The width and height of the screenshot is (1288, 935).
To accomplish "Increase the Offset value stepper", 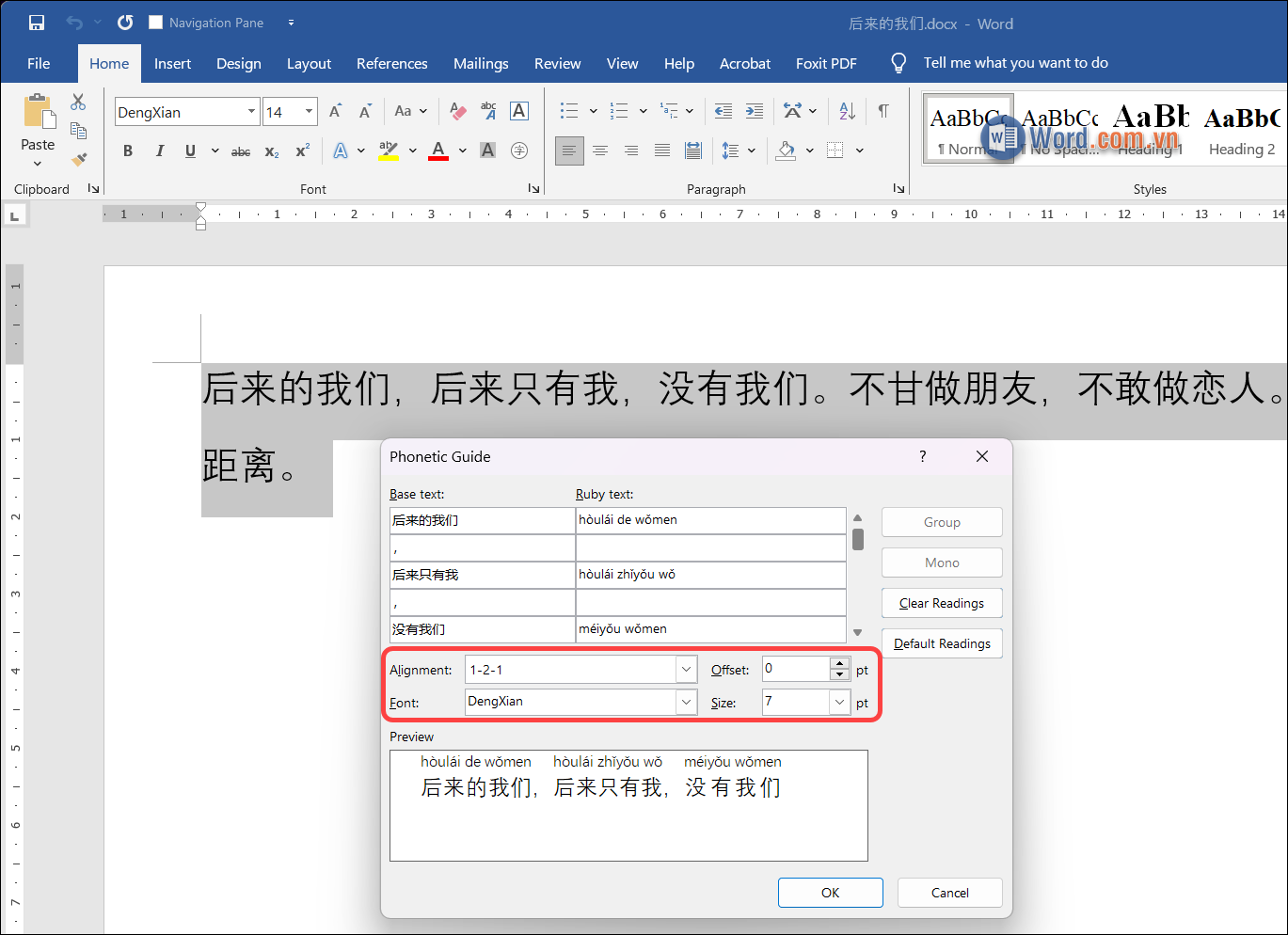I will pos(840,664).
